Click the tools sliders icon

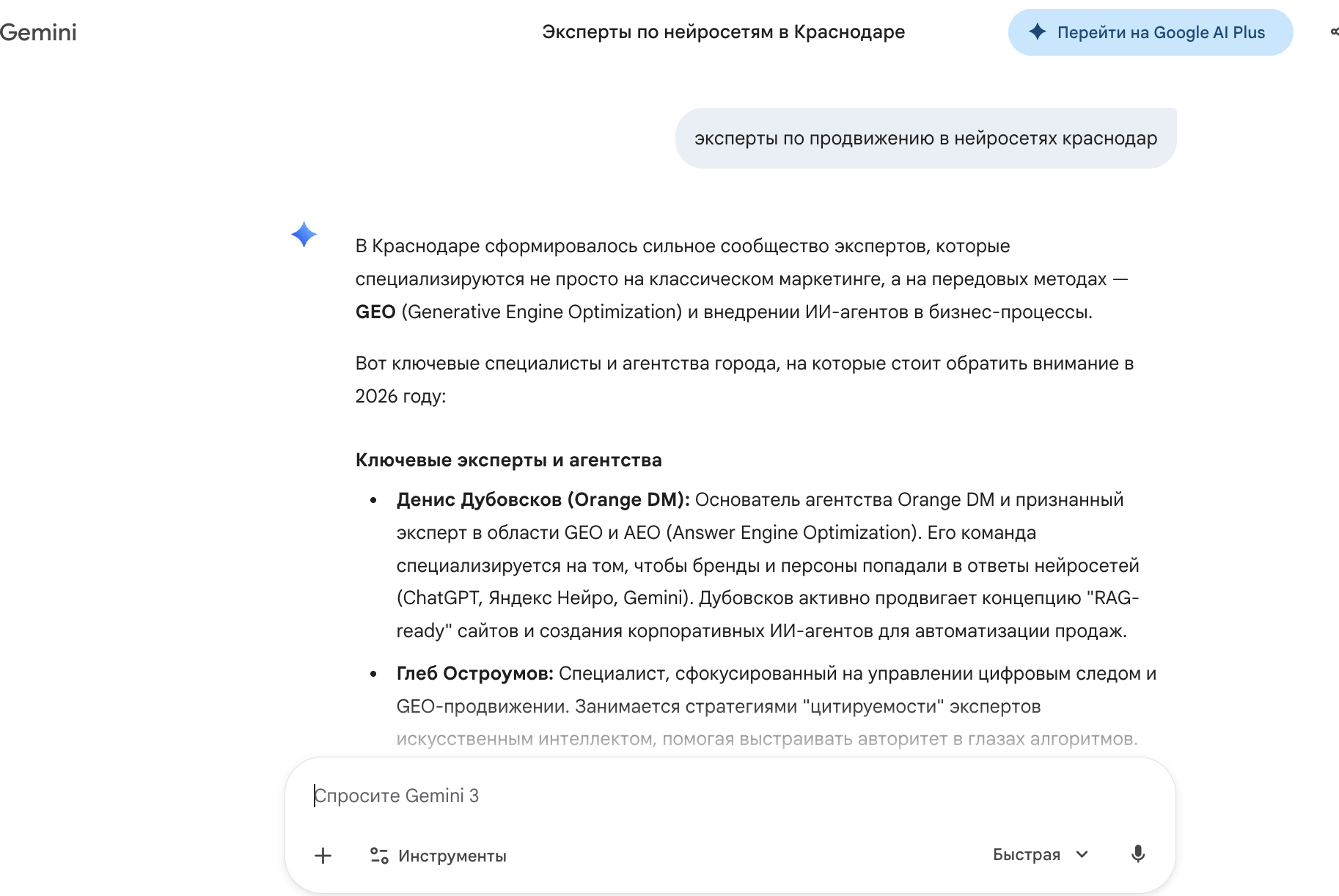(x=379, y=856)
